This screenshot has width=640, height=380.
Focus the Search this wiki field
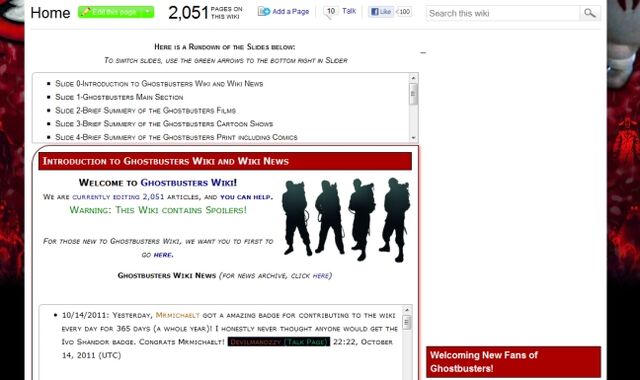click(x=503, y=13)
